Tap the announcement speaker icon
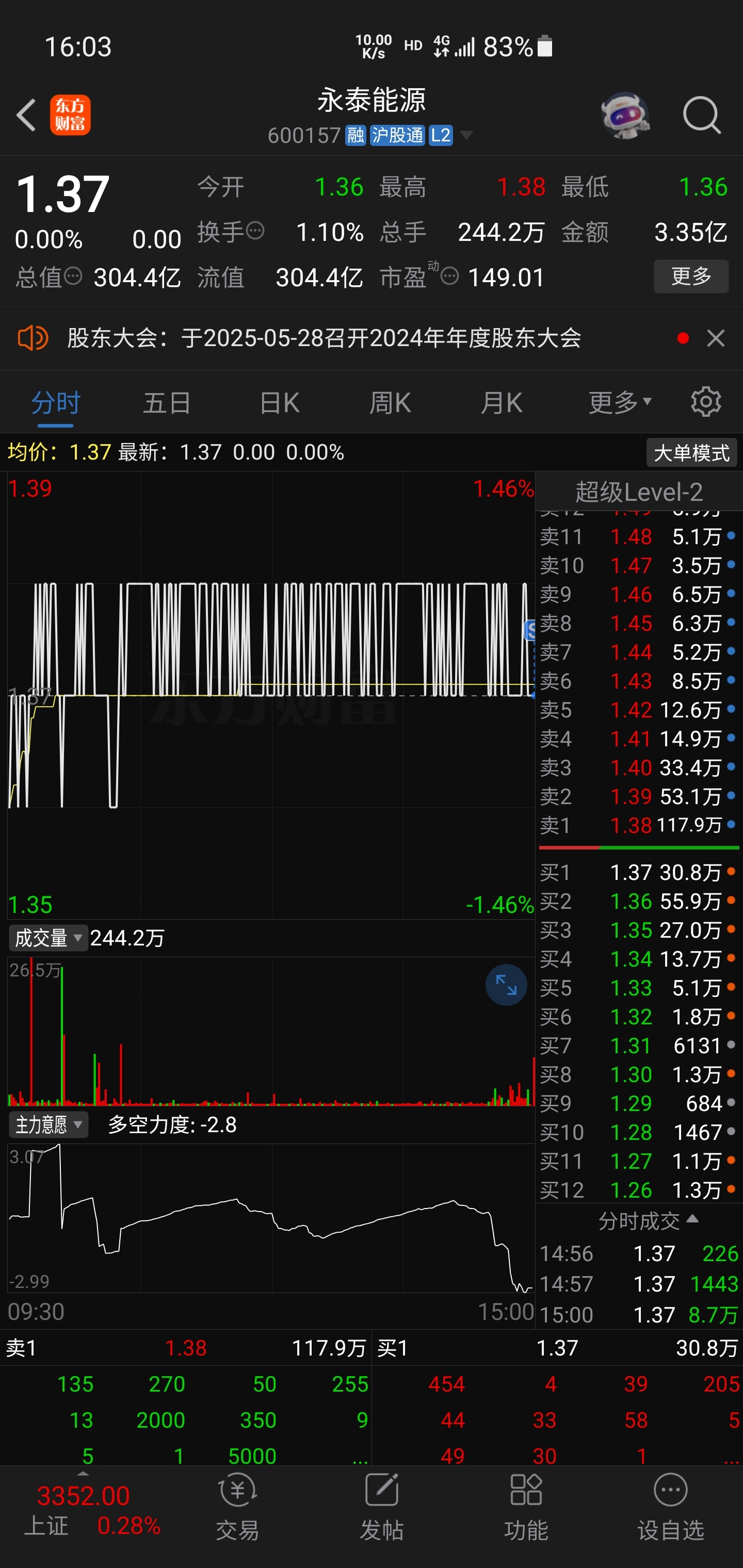The height and width of the screenshot is (1568, 743). (x=33, y=338)
